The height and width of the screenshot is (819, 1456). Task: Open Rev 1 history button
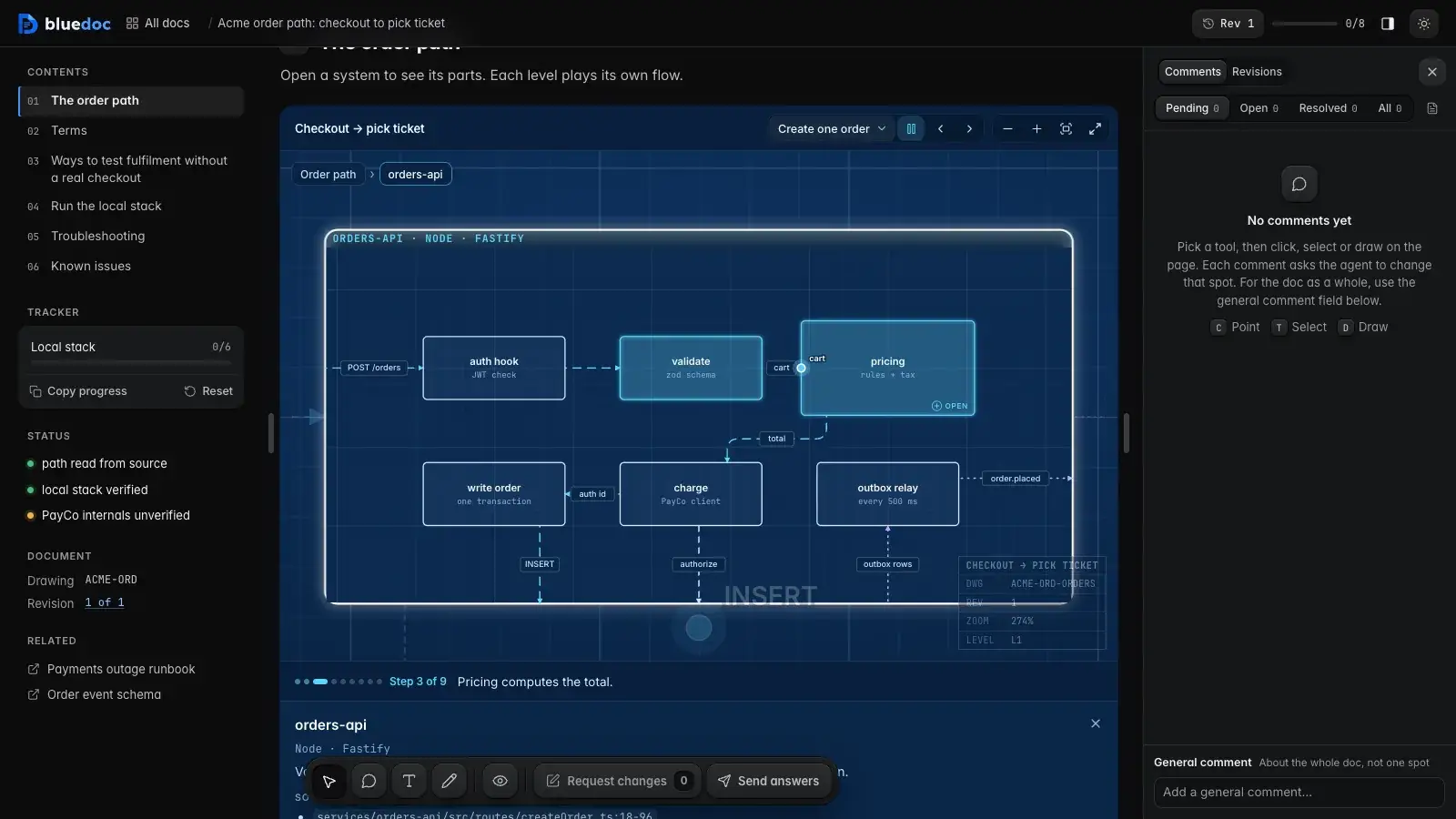[x=1228, y=24]
